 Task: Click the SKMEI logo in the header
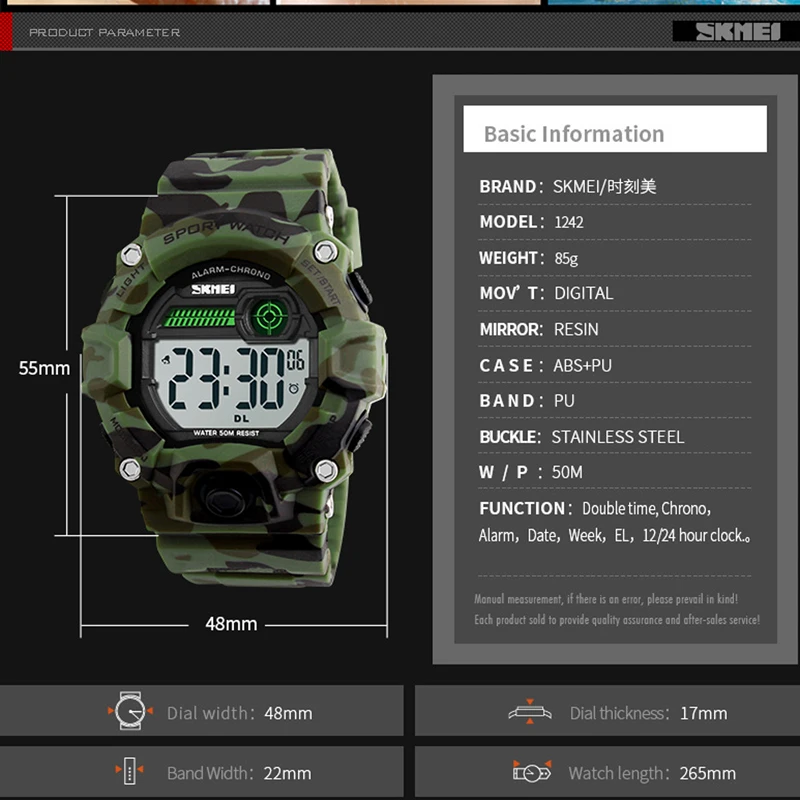point(738,32)
